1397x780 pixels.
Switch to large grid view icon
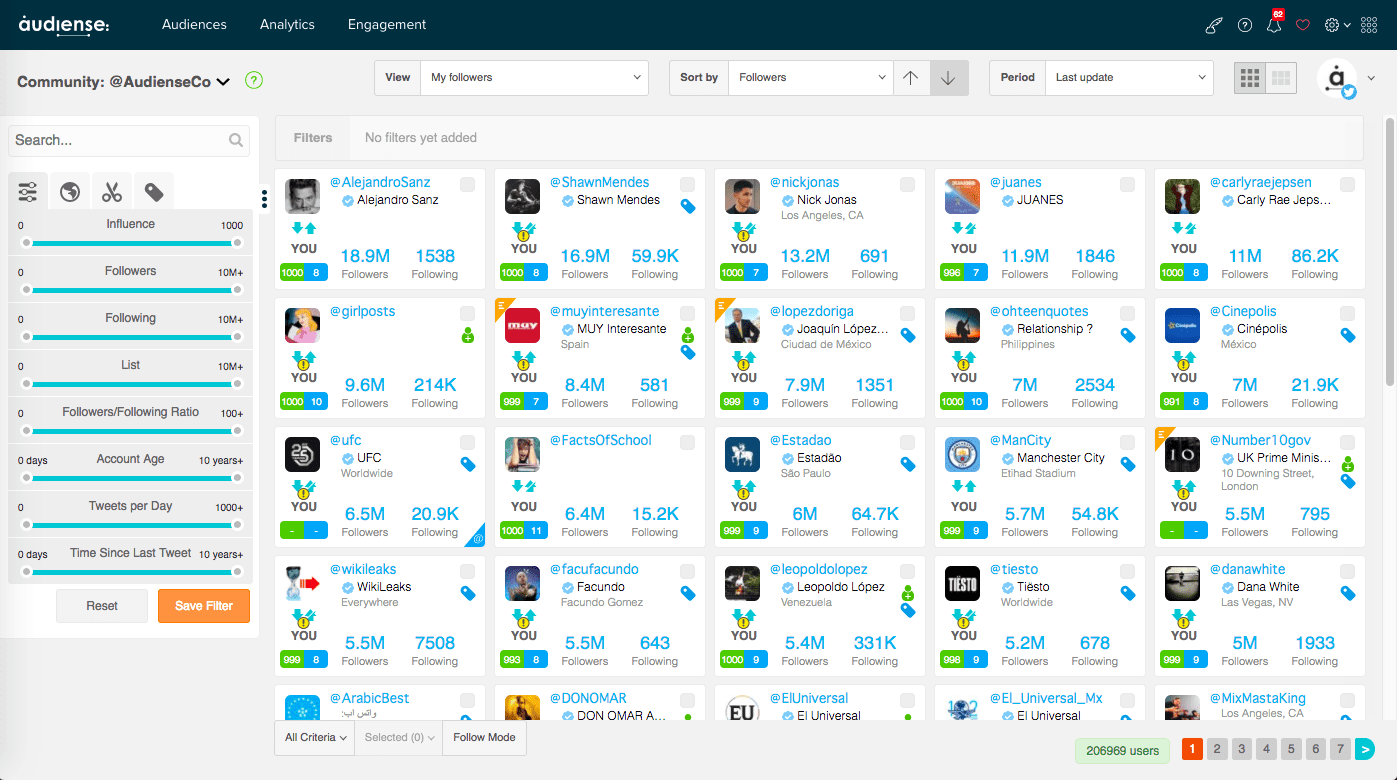(x=1281, y=78)
